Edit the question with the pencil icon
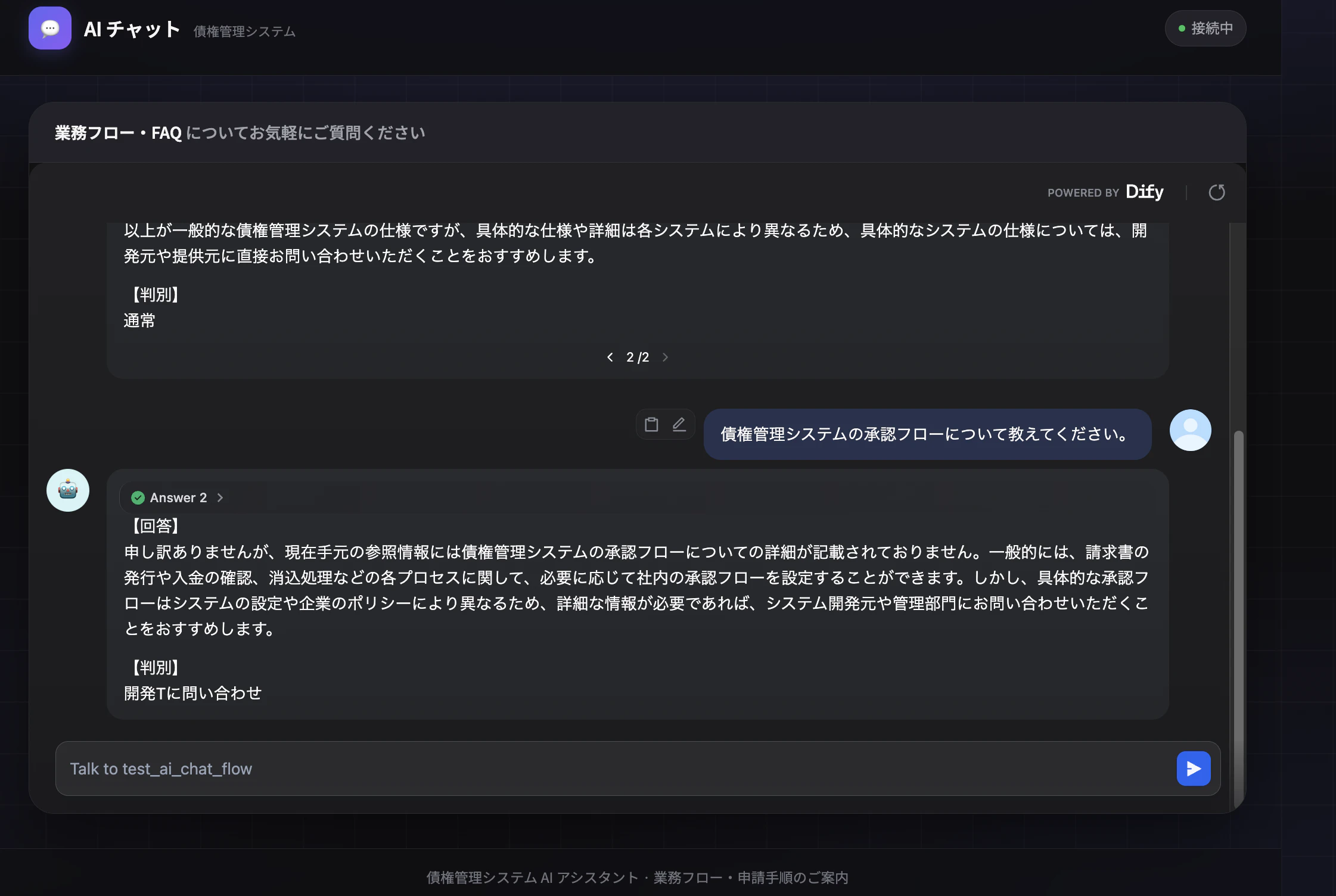 (678, 424)
